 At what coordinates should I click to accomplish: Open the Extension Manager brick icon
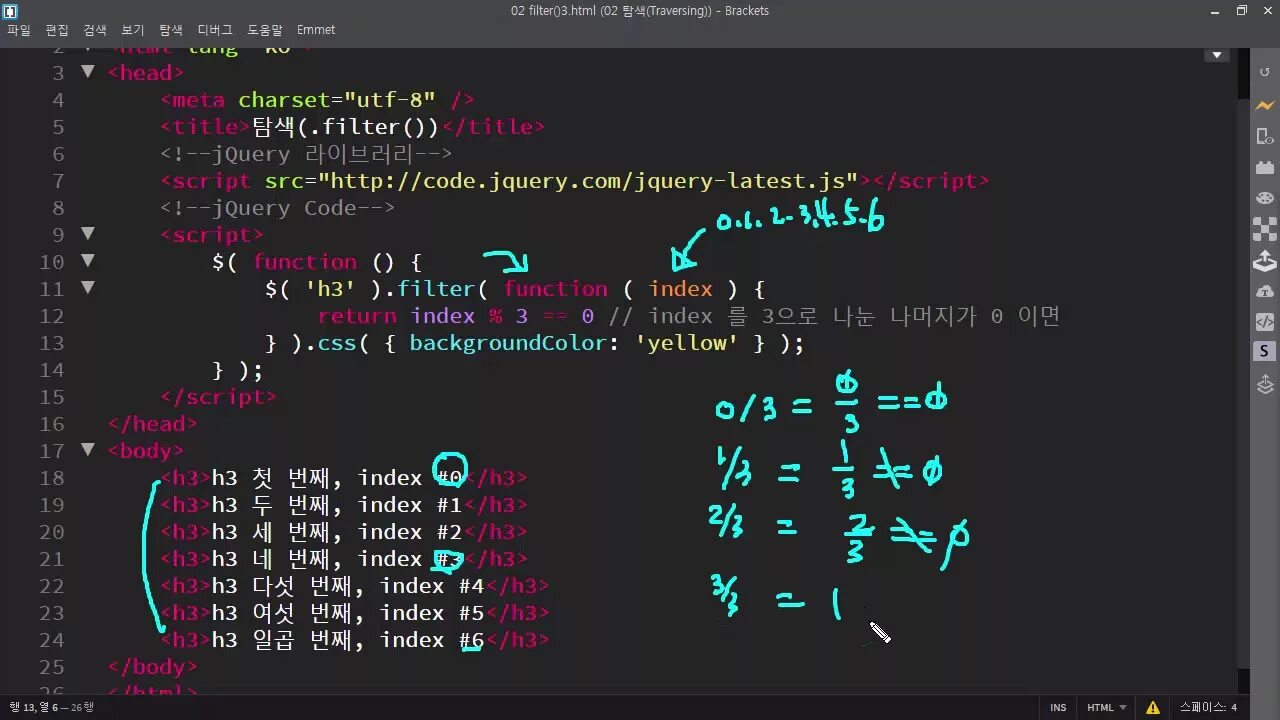[1265, 167]
